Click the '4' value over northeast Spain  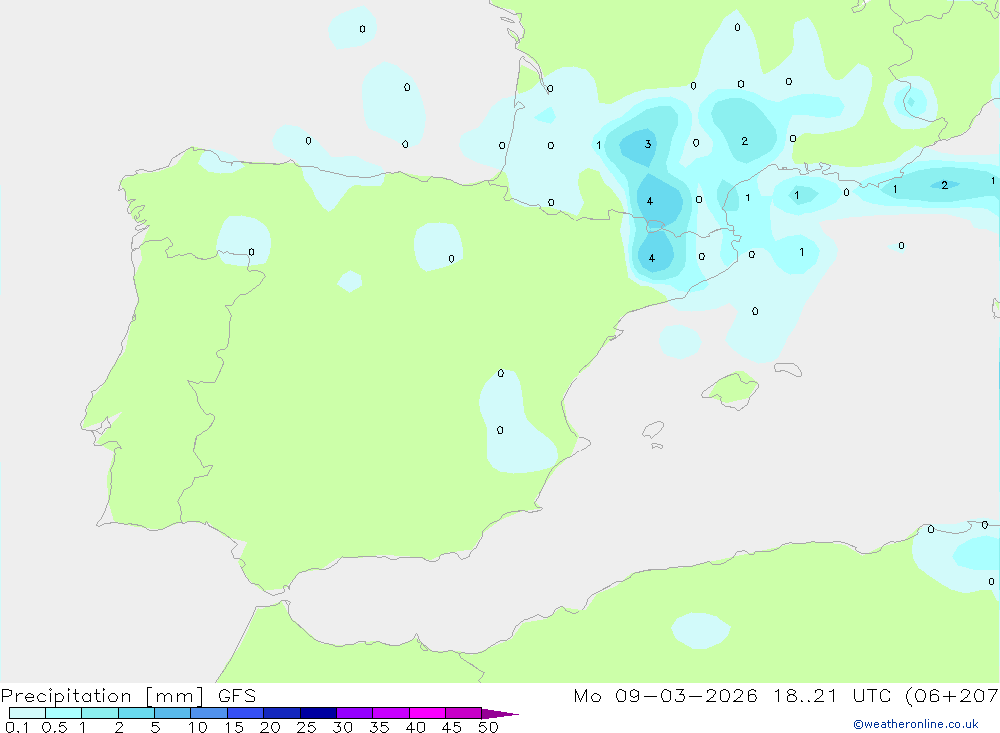pos(651,258)
